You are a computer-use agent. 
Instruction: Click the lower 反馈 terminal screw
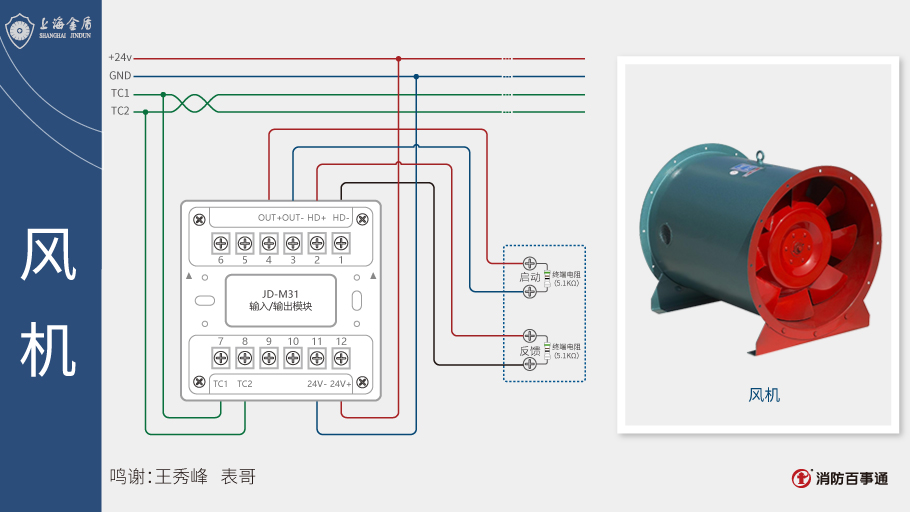pos(530,364)
